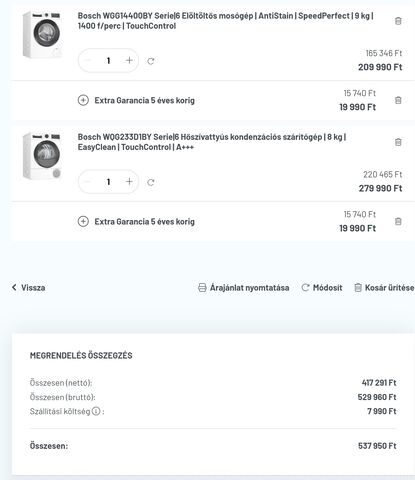Go back using Vissza link
Screen dimensions: 415x480
[29, 288]
